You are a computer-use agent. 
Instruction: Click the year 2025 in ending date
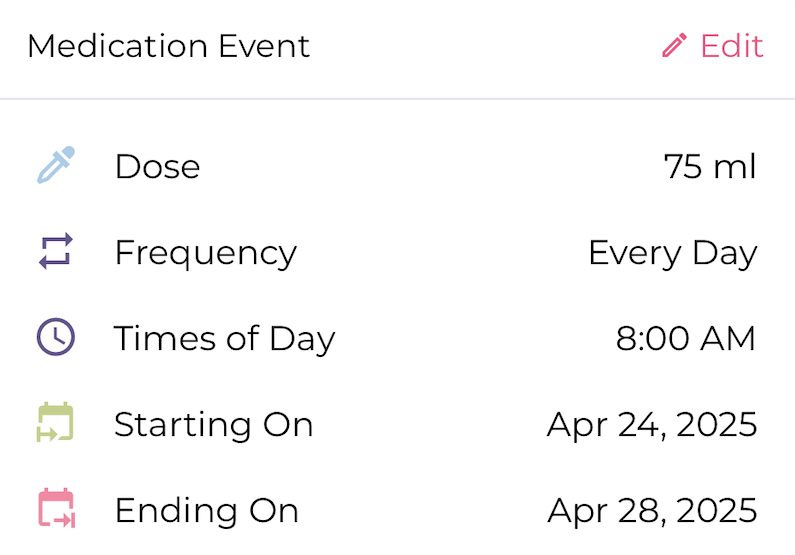click(716, 510)
